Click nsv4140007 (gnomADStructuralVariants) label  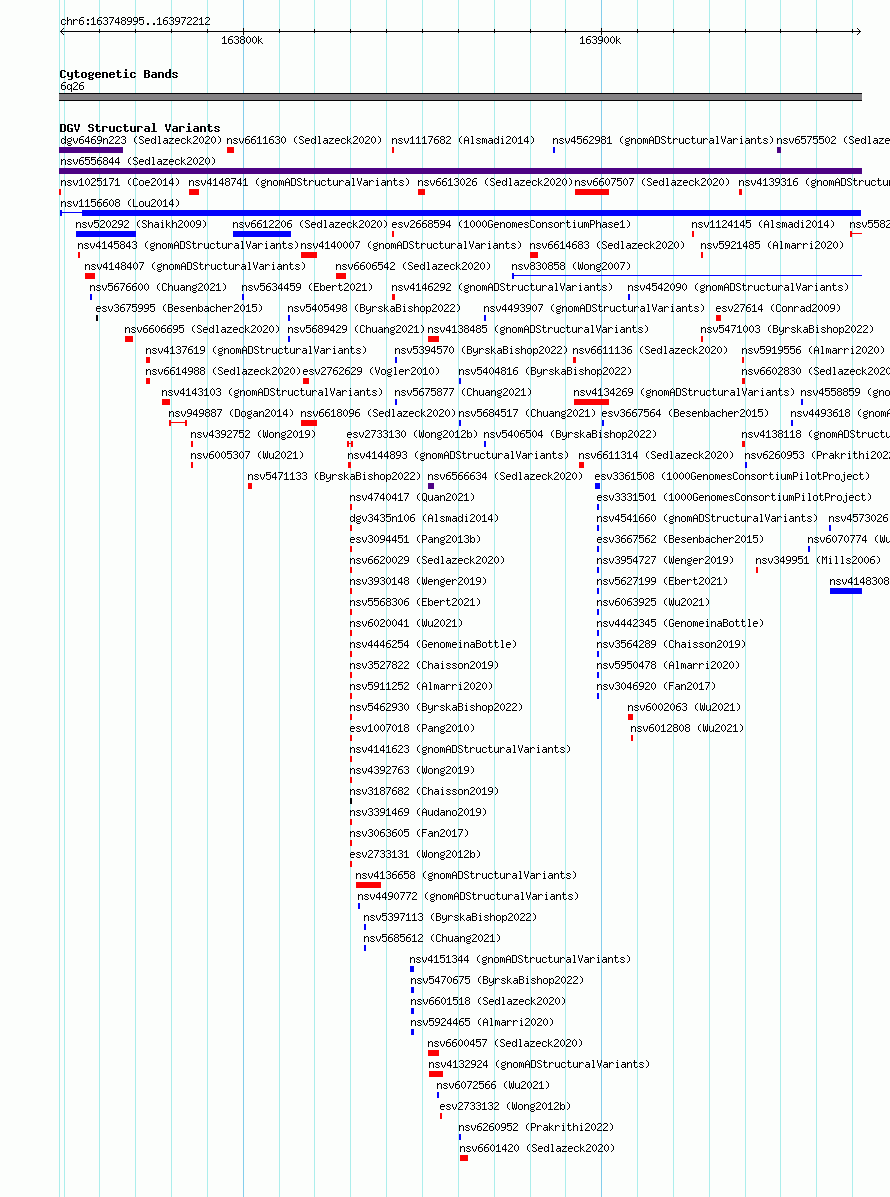click(411, 245)
